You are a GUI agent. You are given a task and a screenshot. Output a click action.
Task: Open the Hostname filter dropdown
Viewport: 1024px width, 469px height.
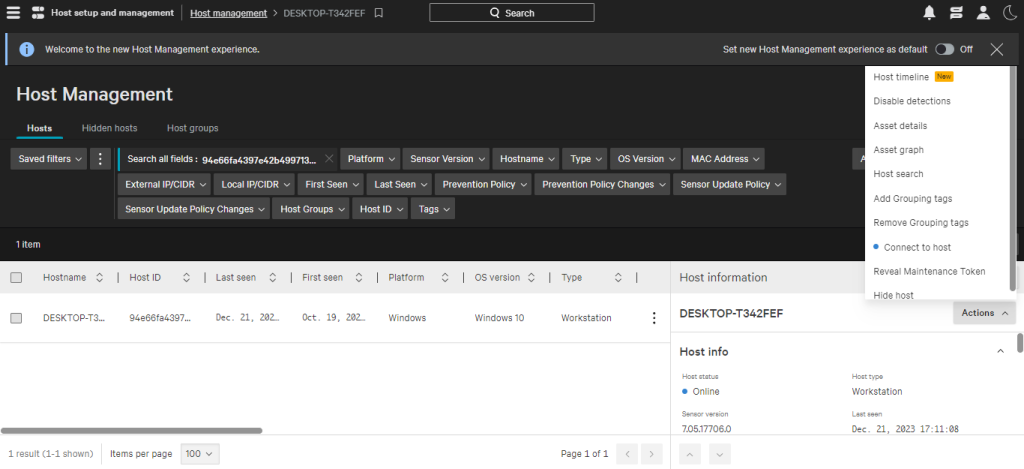(526, 159)
